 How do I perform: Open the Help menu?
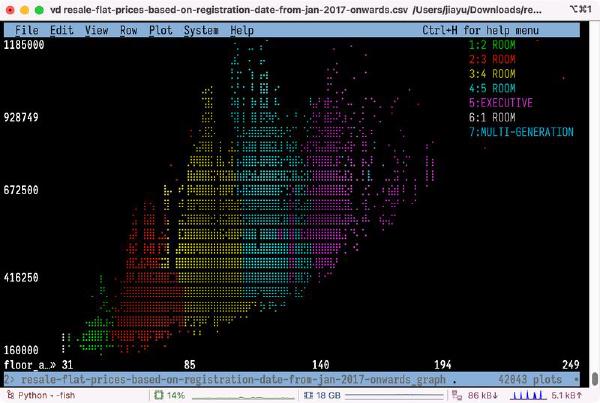(242, 31)
